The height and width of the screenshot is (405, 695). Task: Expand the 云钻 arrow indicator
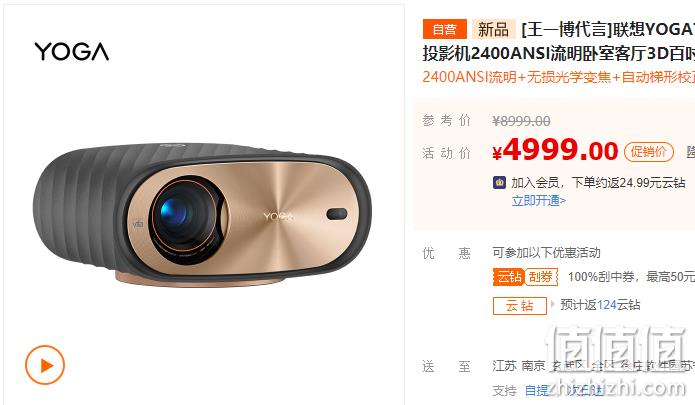[x=552, y=304]
